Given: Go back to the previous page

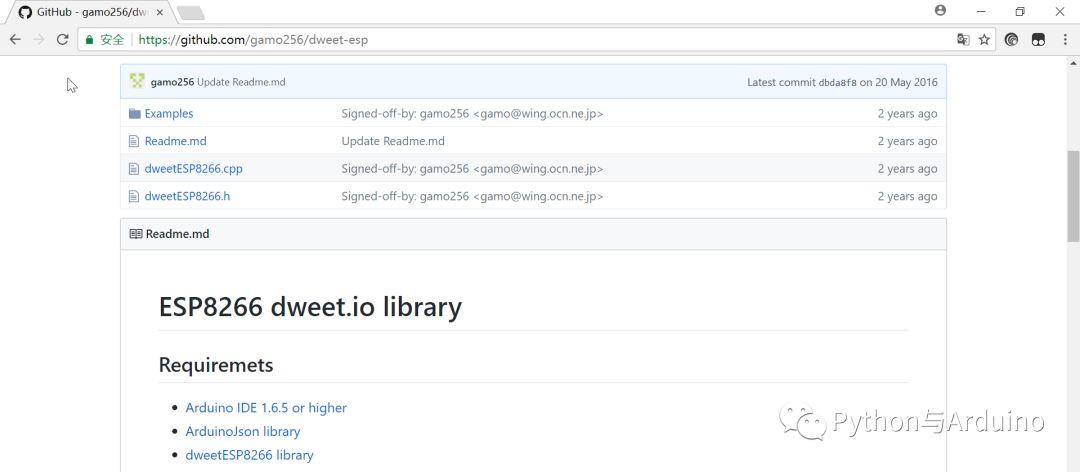Looking at the screenshot, I should [x=15, y=39].
